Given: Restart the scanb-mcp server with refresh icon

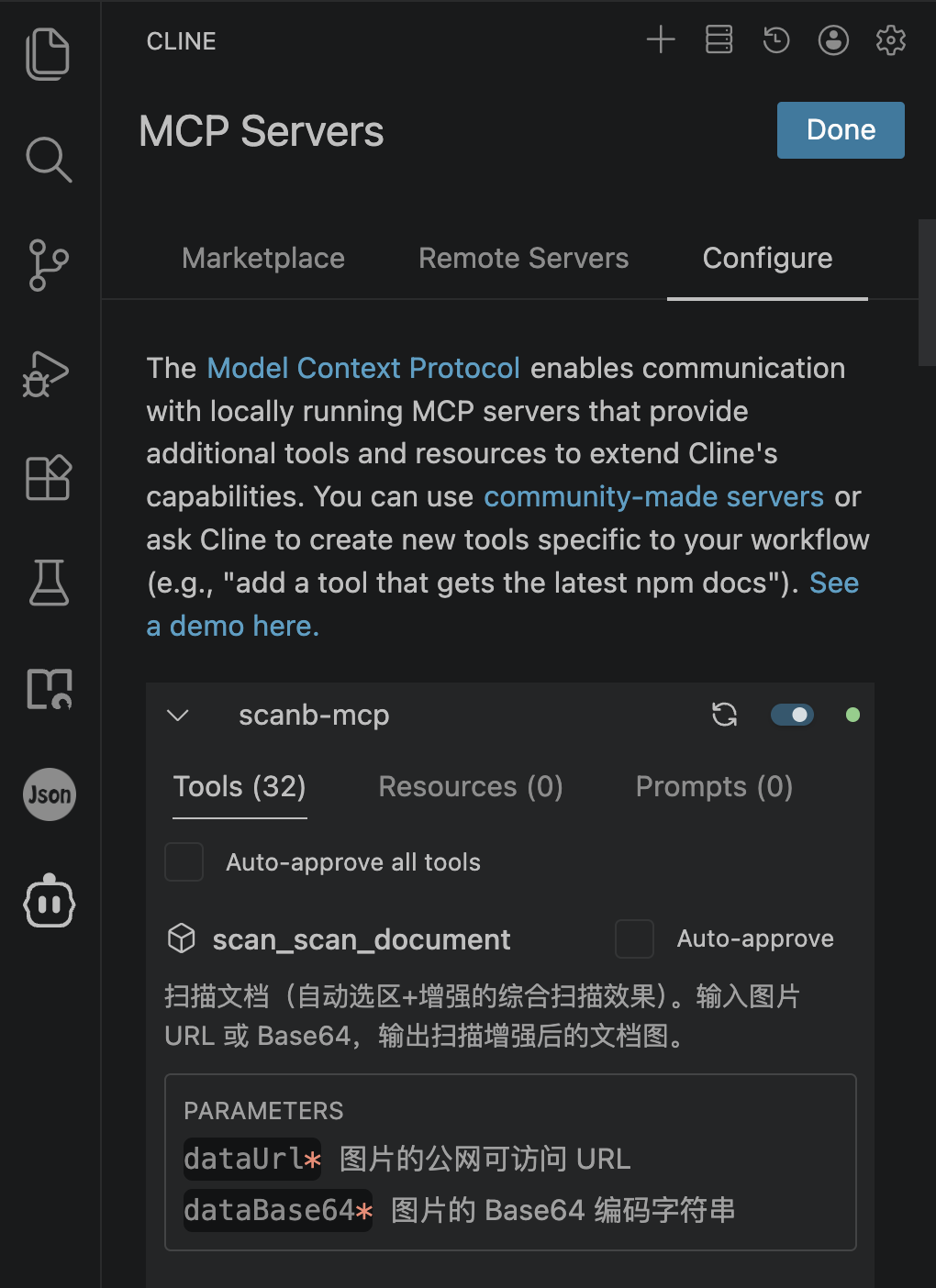Looking at the screenshot, I should pyautogui.click(x=725, y=715).
